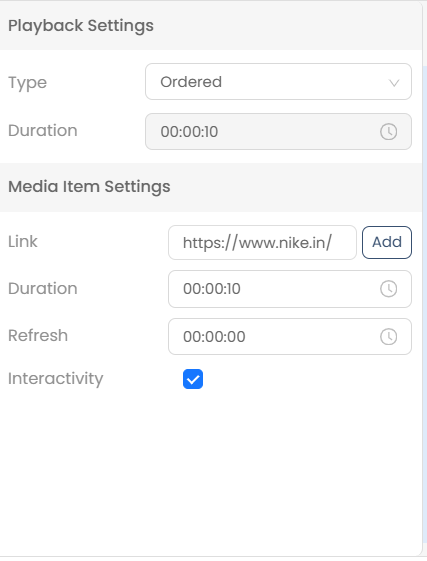
Task: Click Duration label under Playback Settings
Action: coord(43,131)
